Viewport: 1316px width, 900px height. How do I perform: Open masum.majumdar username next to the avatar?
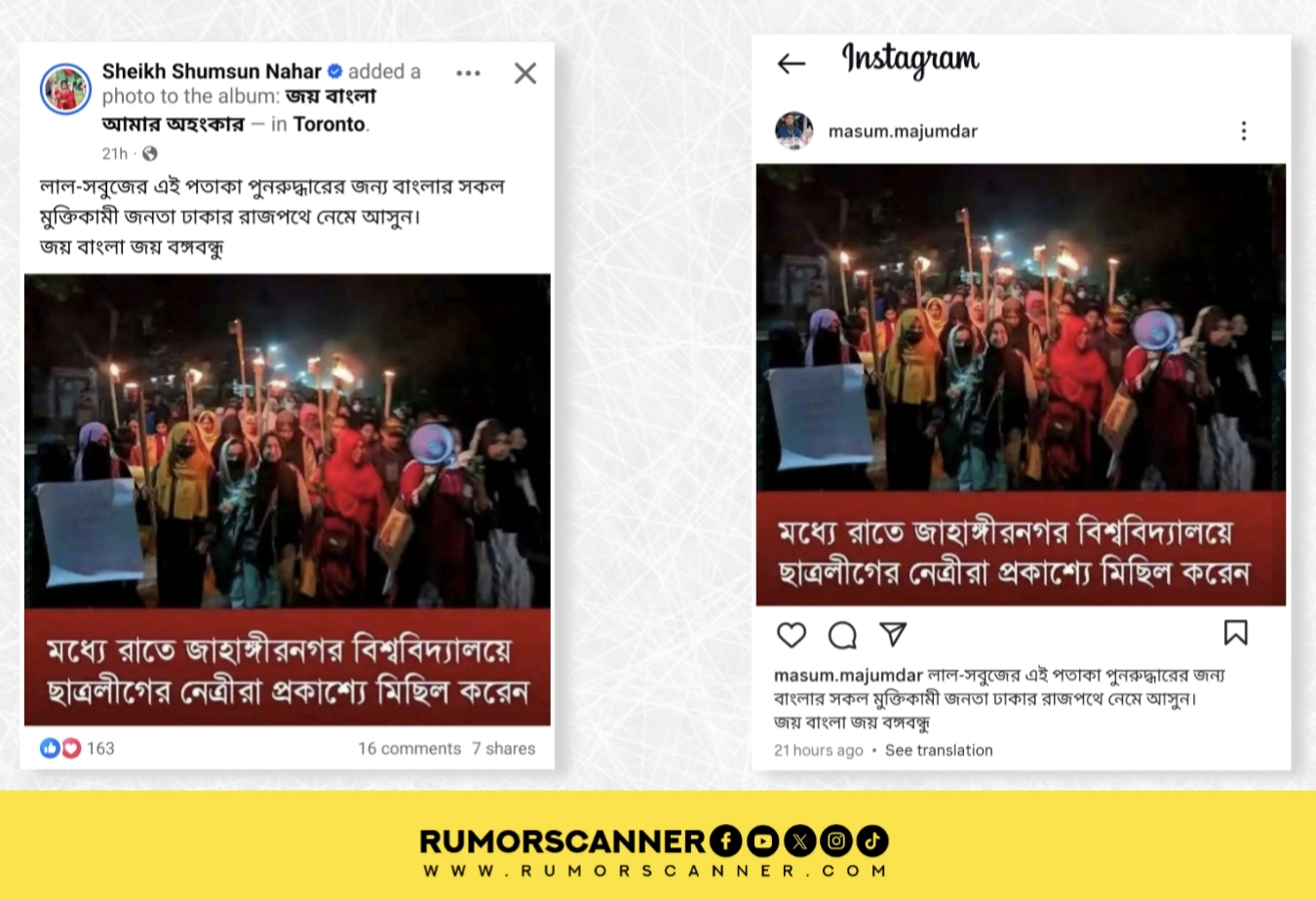903,131
